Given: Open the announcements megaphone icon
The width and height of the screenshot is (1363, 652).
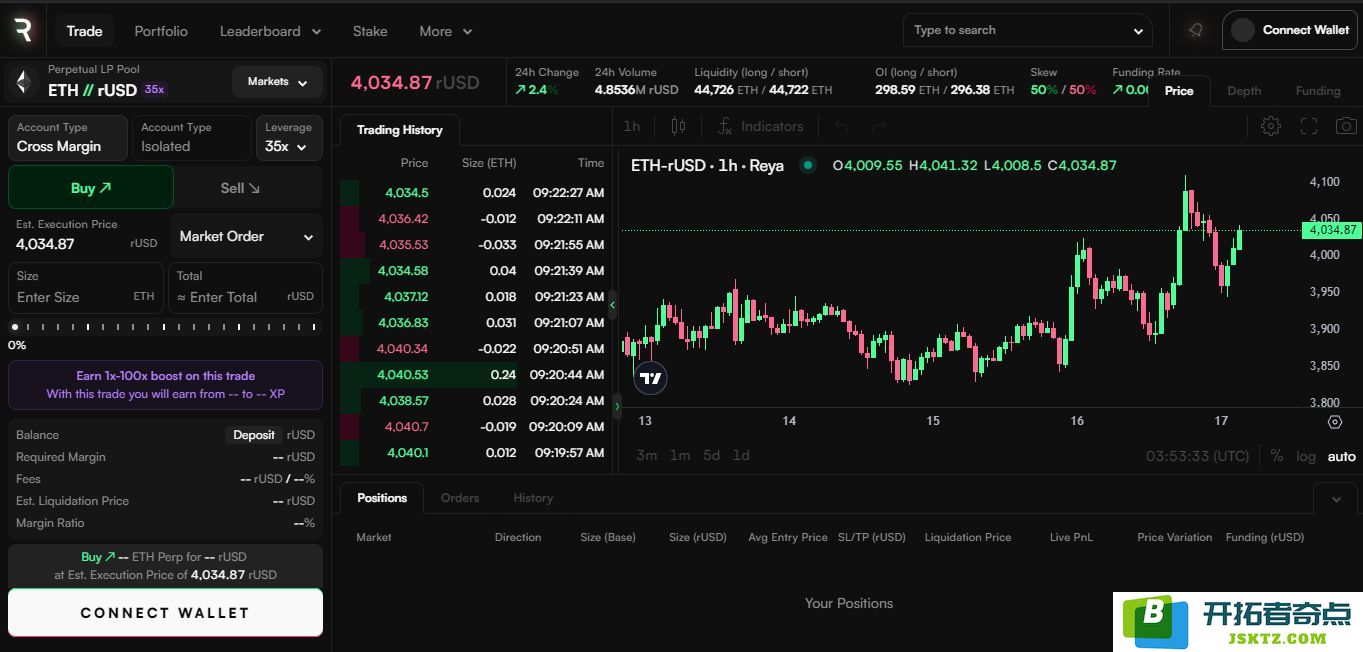Looking at the screenshot, I should [1195, 30].
